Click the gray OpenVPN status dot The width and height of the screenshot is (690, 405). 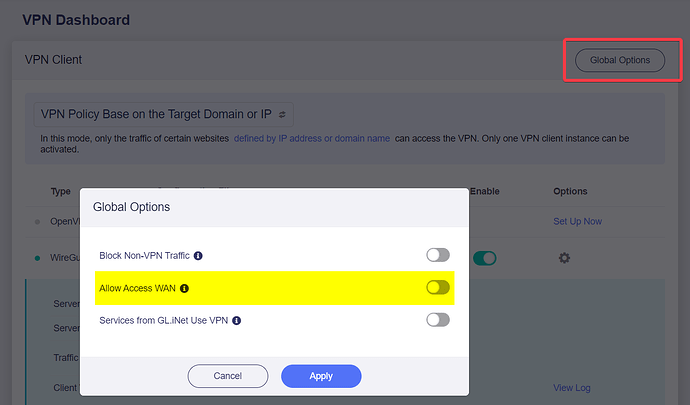[x=37, y=222]
